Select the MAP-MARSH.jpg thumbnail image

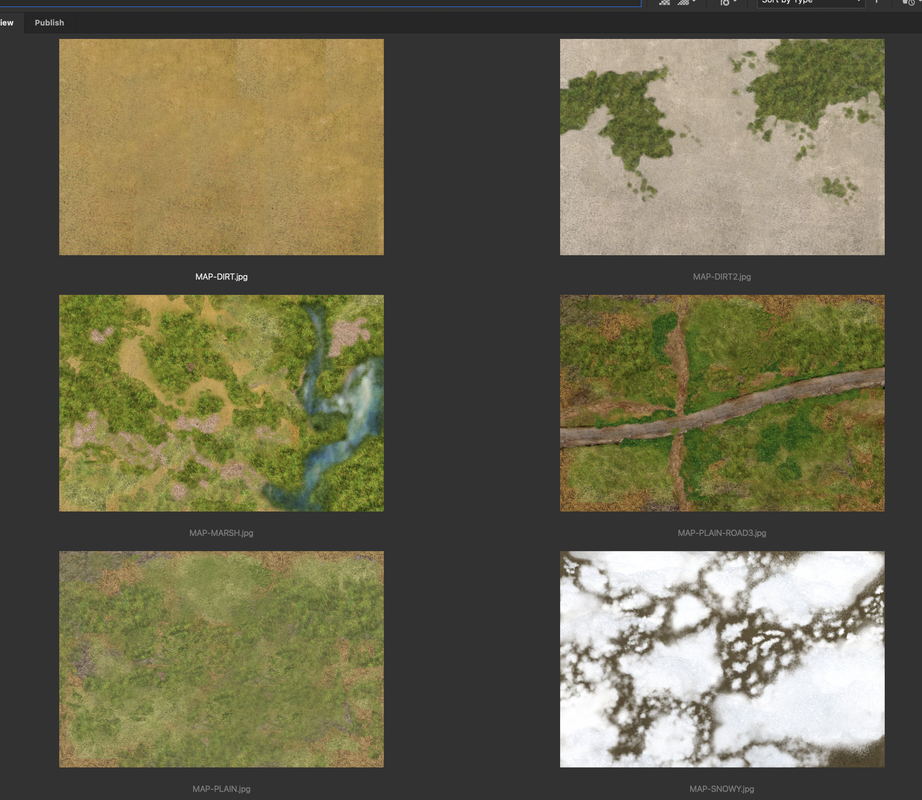221,403
